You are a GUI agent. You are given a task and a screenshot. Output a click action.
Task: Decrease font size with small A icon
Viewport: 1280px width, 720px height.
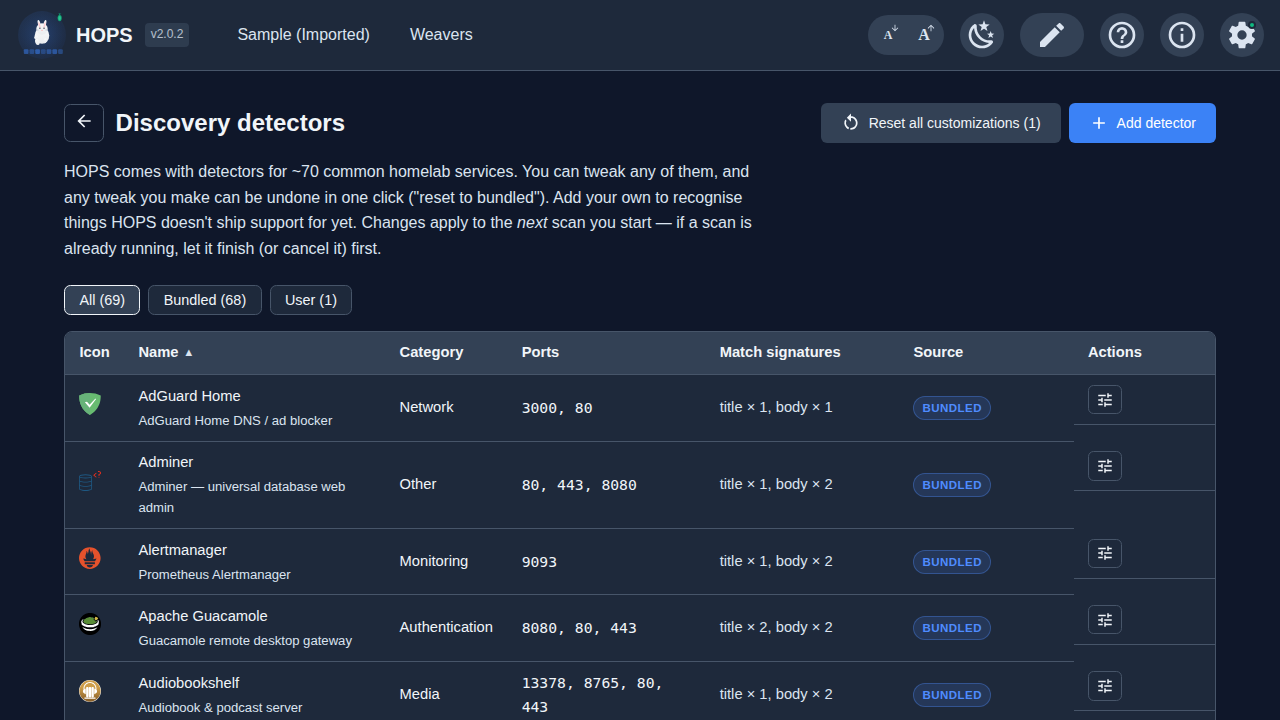[x=890, y=35]
